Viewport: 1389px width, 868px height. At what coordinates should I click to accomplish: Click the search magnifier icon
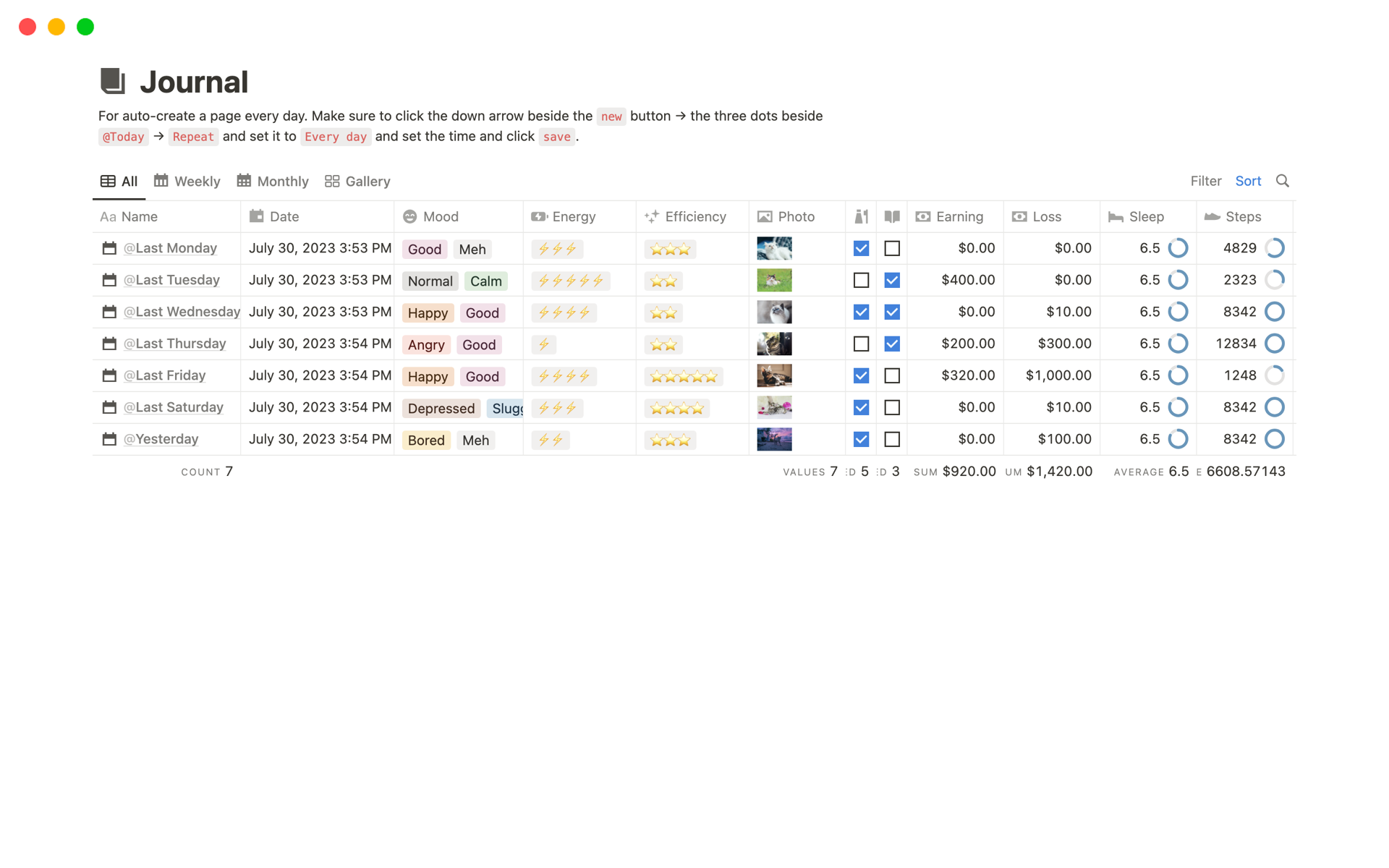point(1282,181)
